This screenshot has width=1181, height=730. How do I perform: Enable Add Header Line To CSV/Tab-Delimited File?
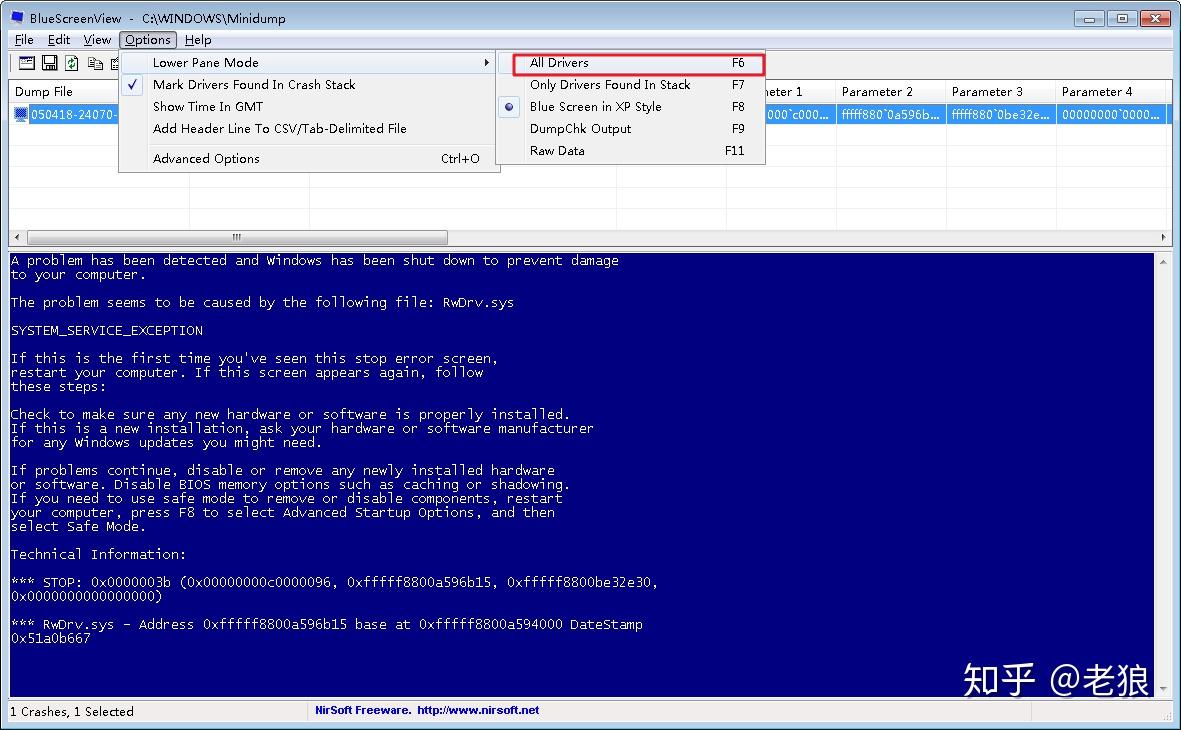pos(279,128)
